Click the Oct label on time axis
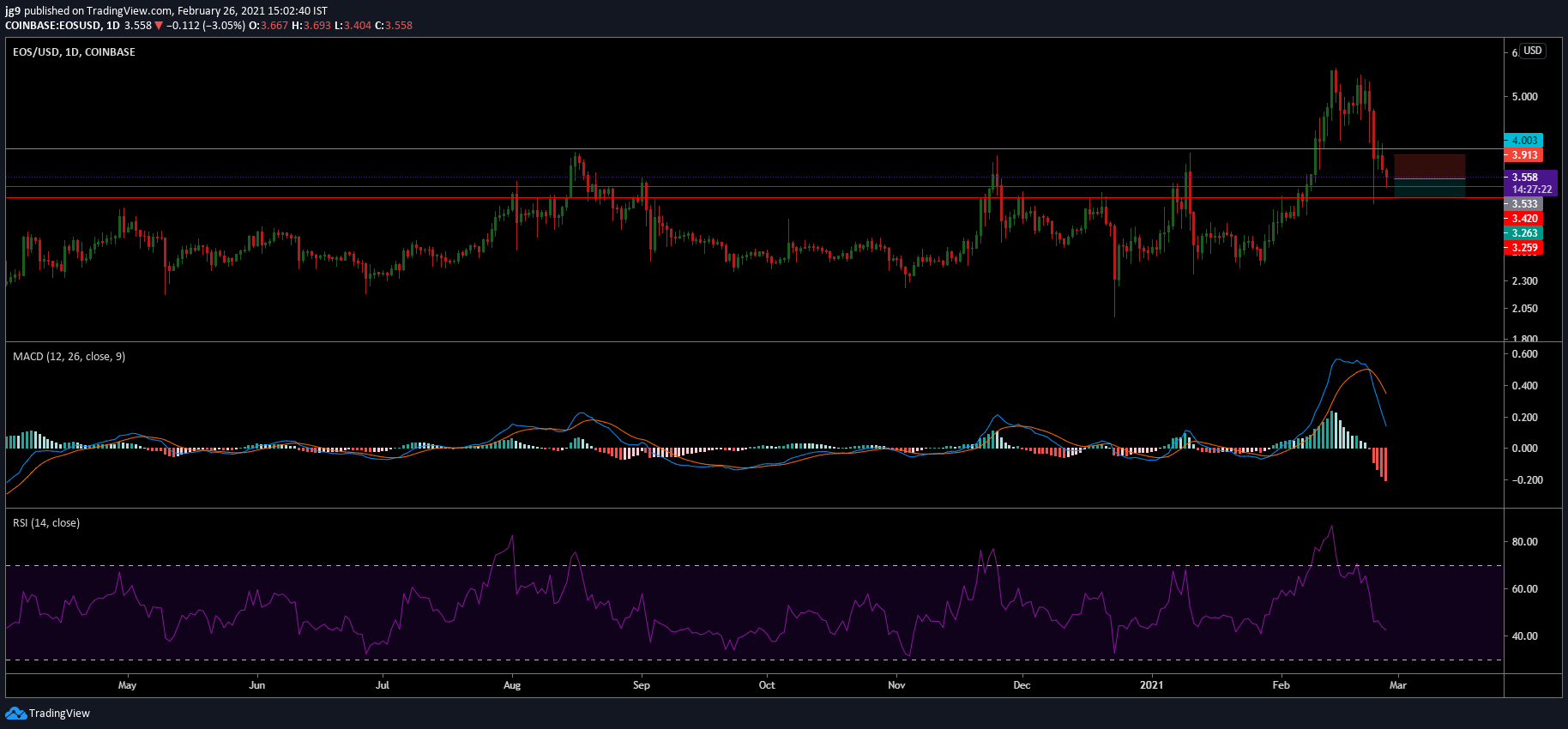This screenshot has height=729, width=1568. 767,684
